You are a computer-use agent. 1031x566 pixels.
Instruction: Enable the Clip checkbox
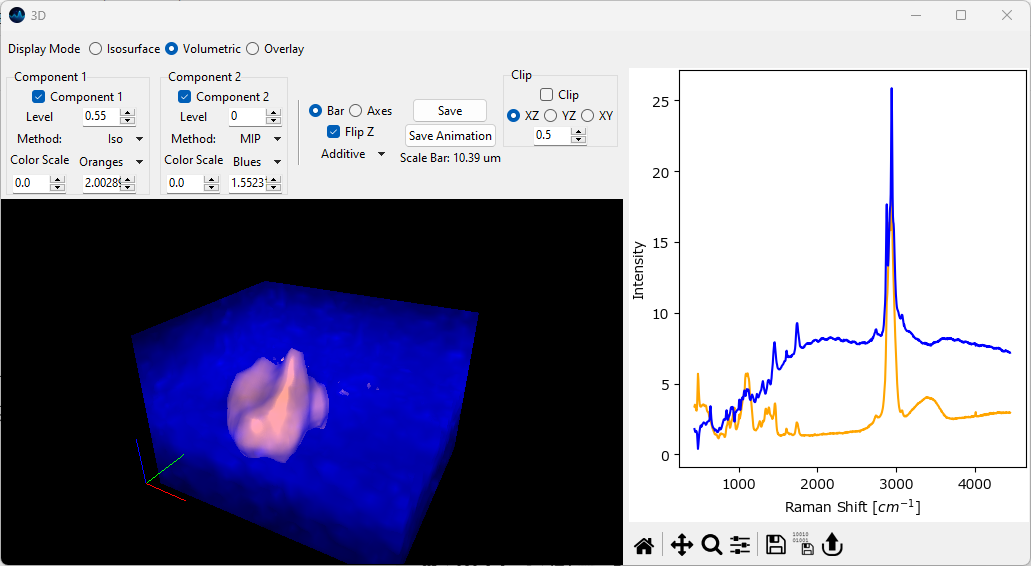click(546, 95)
